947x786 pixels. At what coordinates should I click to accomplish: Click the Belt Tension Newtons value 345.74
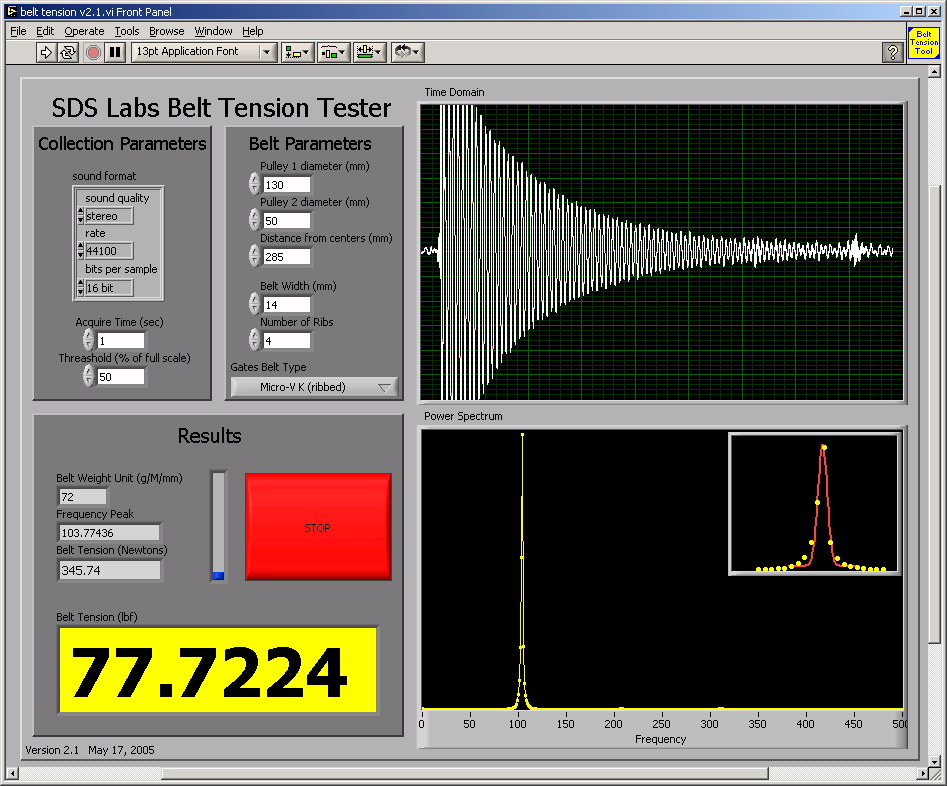[109, 570]
